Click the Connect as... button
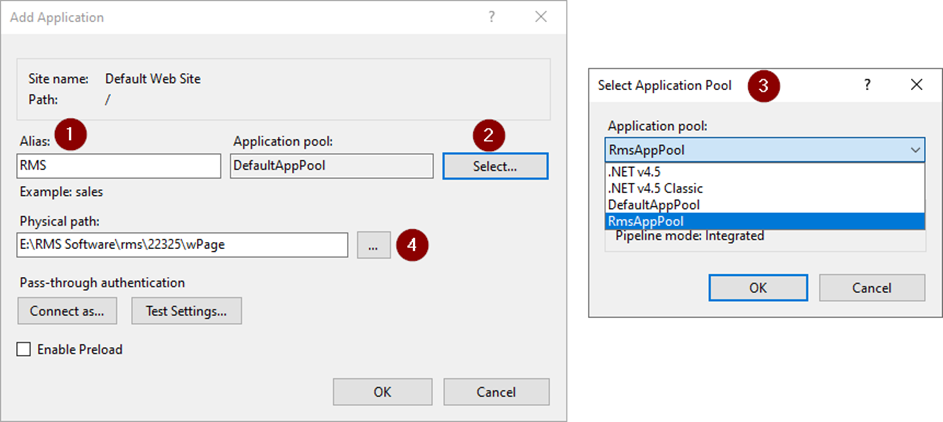This screenshot has width=943, height=422. point(67,311)
